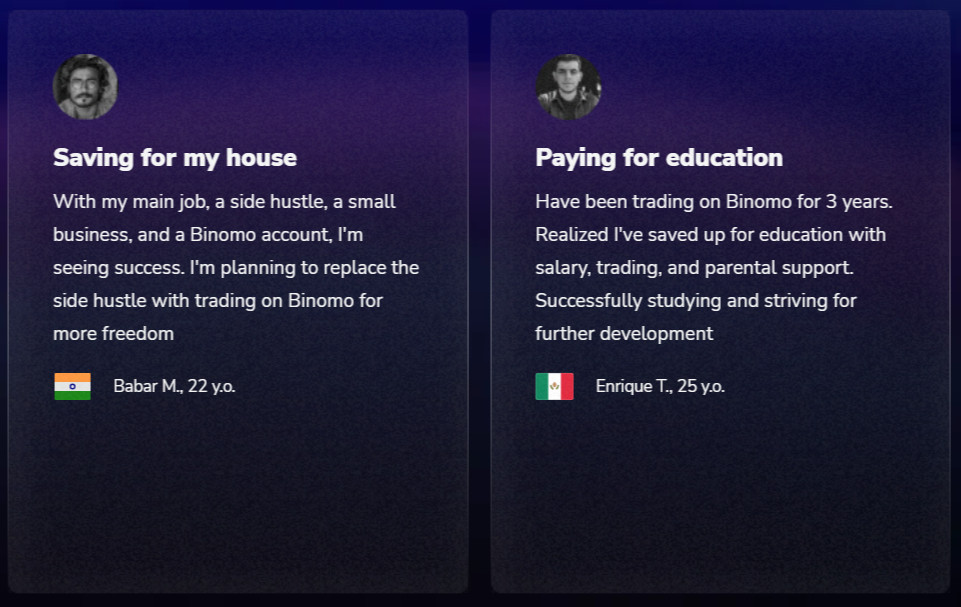961x607 pixels.
Task: Click the India flag icon
Action: coord(72,386)
